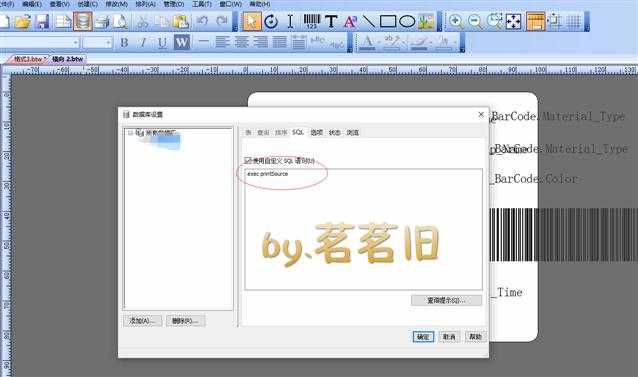
Task: Toggle italic formatting
Action: pyautogui.click(x=143, y=42)
